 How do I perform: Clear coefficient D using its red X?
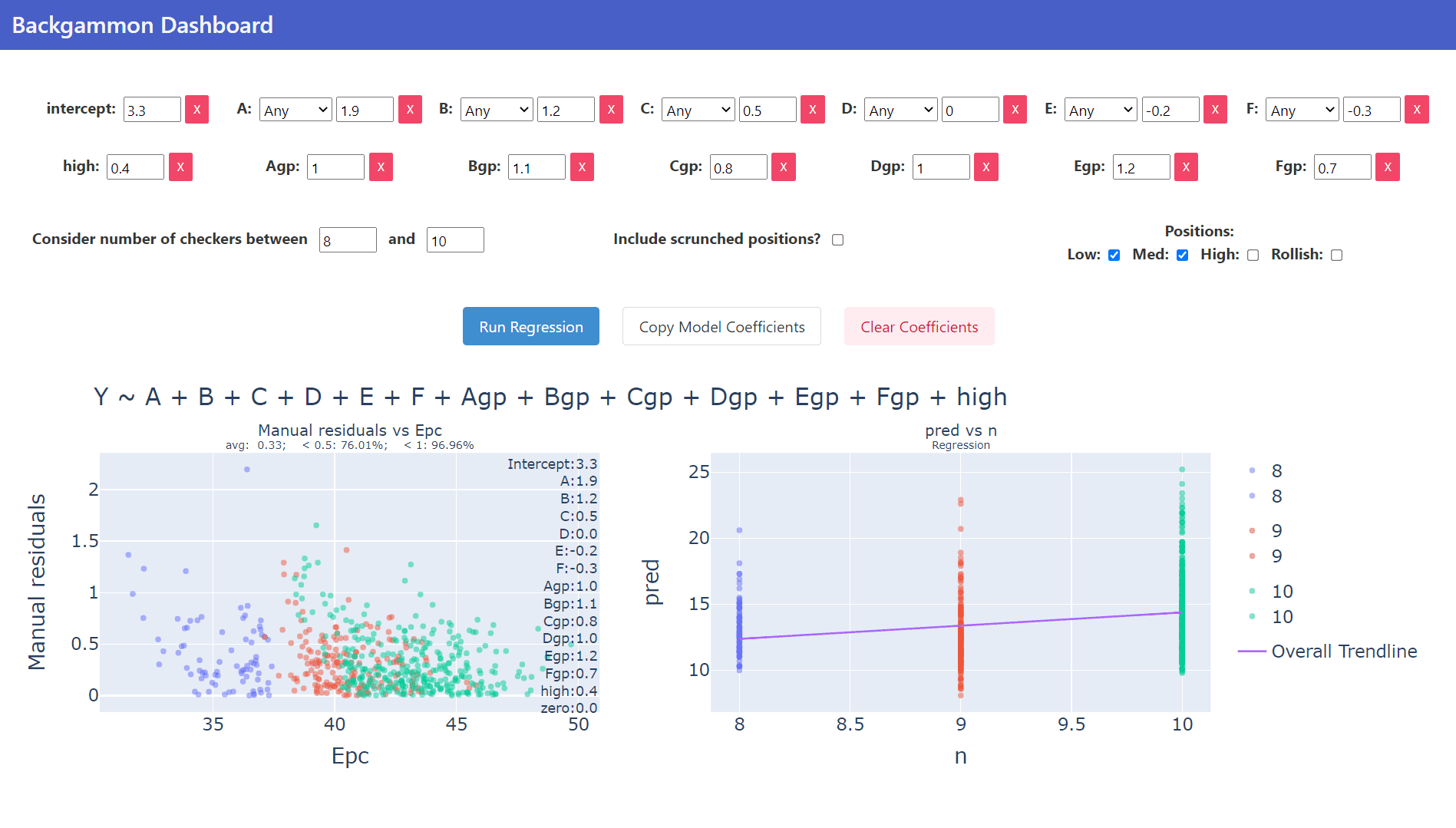point(1015,110)
